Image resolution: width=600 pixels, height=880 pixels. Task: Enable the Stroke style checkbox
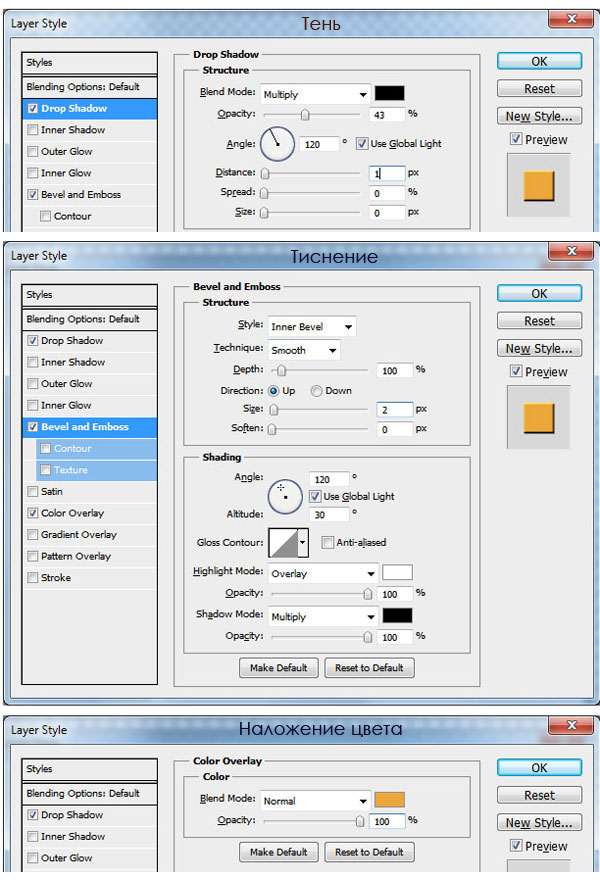pos(33,578)
